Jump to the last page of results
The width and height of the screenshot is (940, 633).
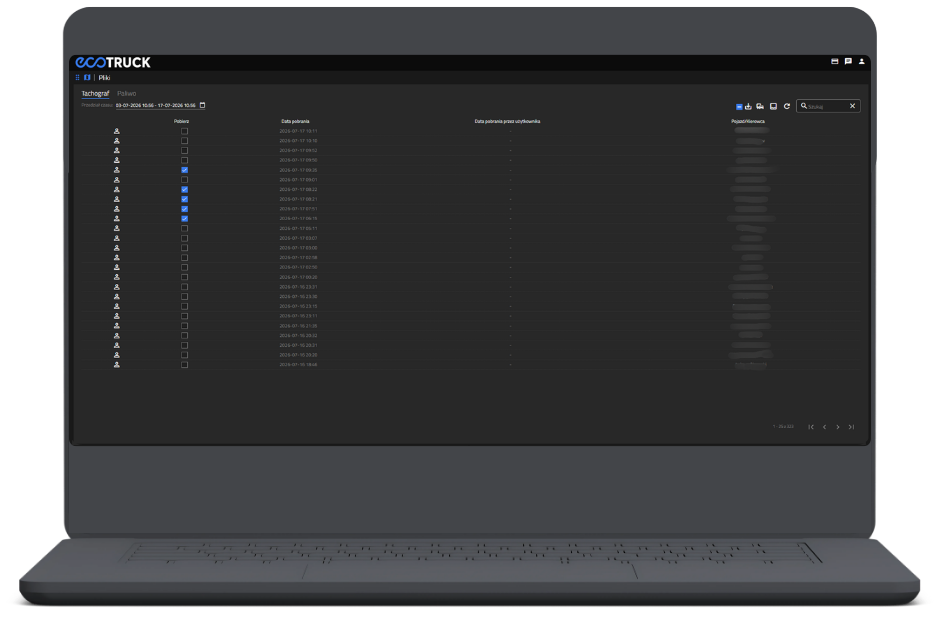(851, 427)
